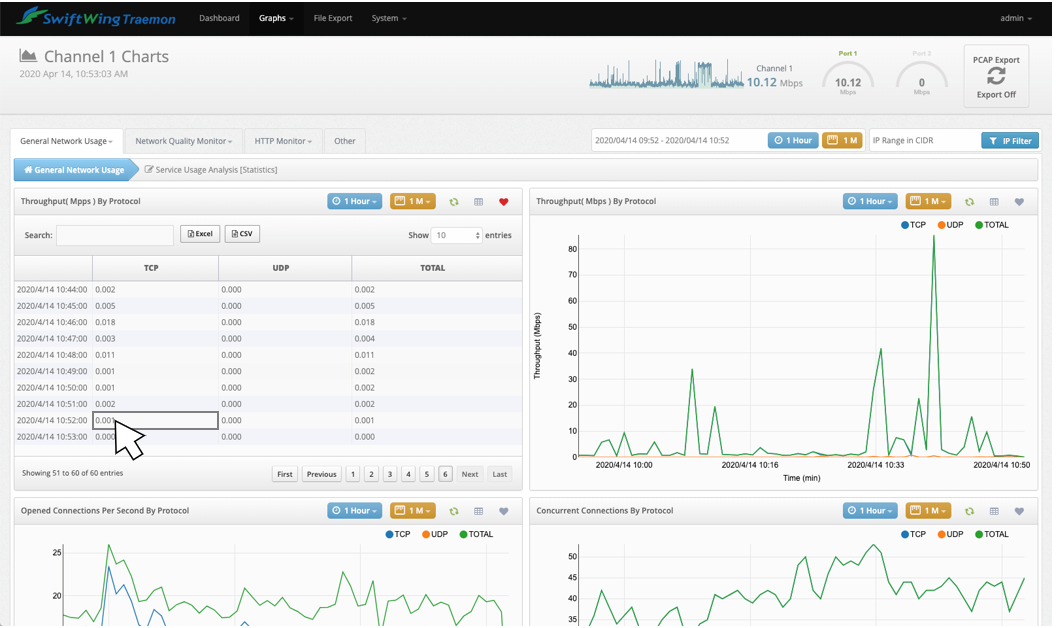Favorite the Throughput Mbps panel
This screenshot has height=628, width=1056.
pos(1019,202)
